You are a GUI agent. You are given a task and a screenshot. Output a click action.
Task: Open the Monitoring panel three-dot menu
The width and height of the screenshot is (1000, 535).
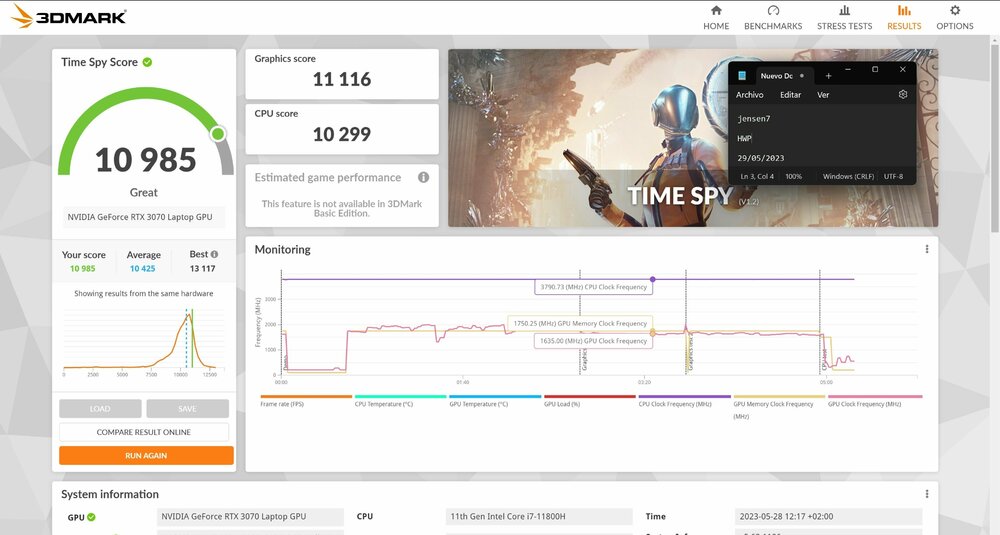pos(927,249)
